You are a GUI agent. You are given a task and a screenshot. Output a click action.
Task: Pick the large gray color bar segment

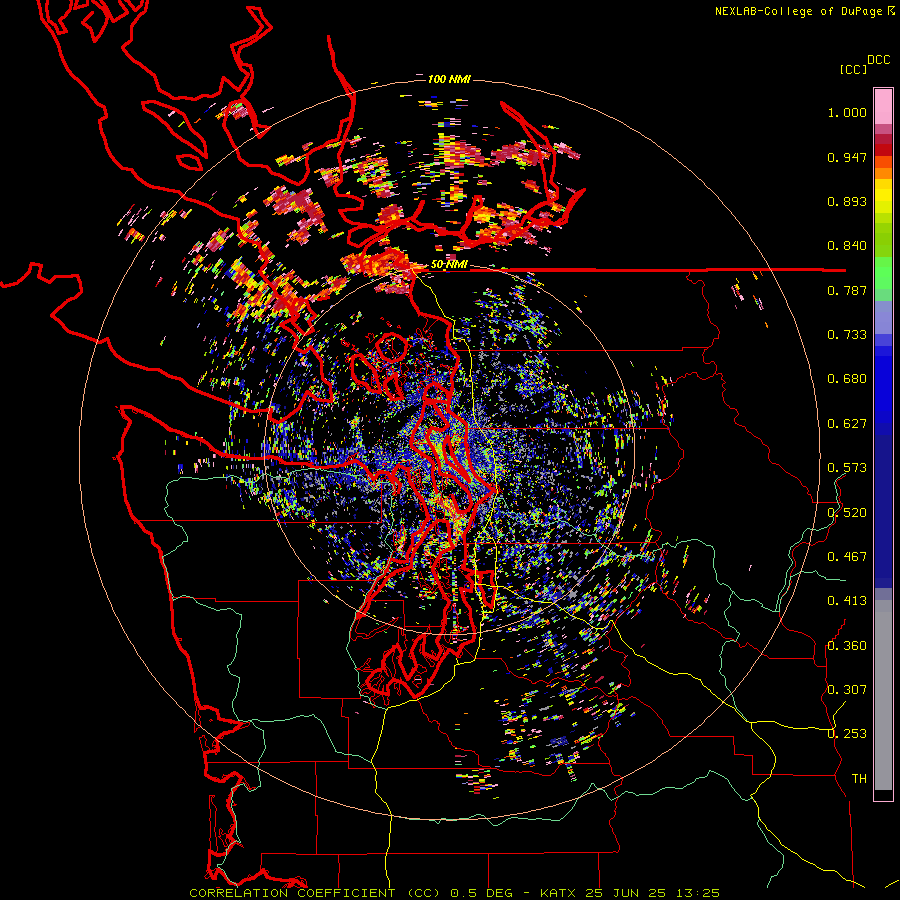(883, 695)
